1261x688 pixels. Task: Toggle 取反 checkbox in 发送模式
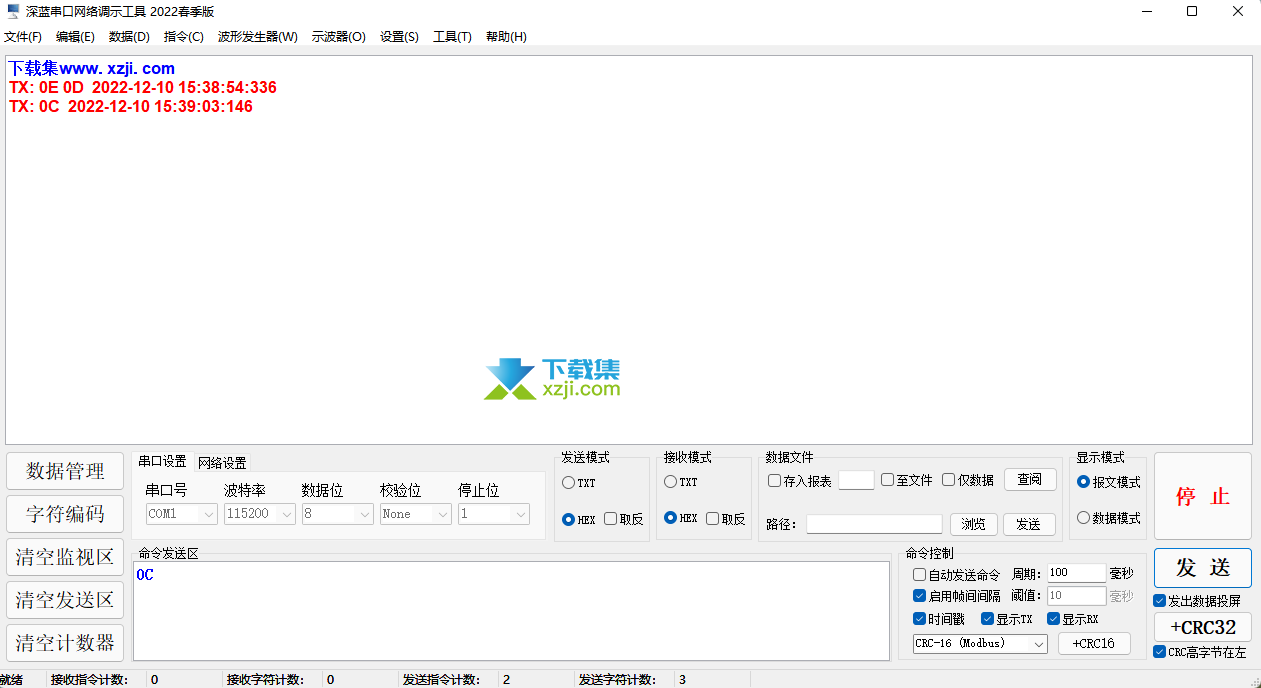click(x=624, y=519)
